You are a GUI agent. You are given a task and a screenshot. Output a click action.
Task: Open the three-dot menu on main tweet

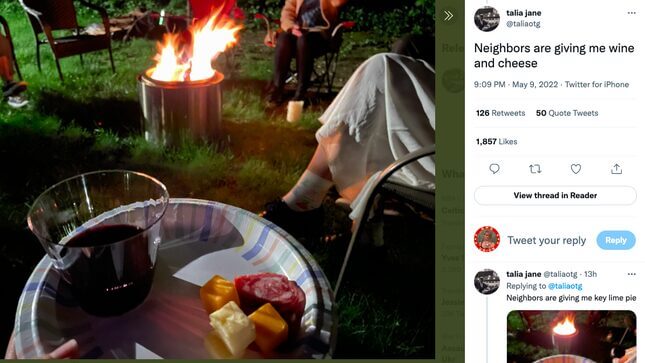[631, 13]
